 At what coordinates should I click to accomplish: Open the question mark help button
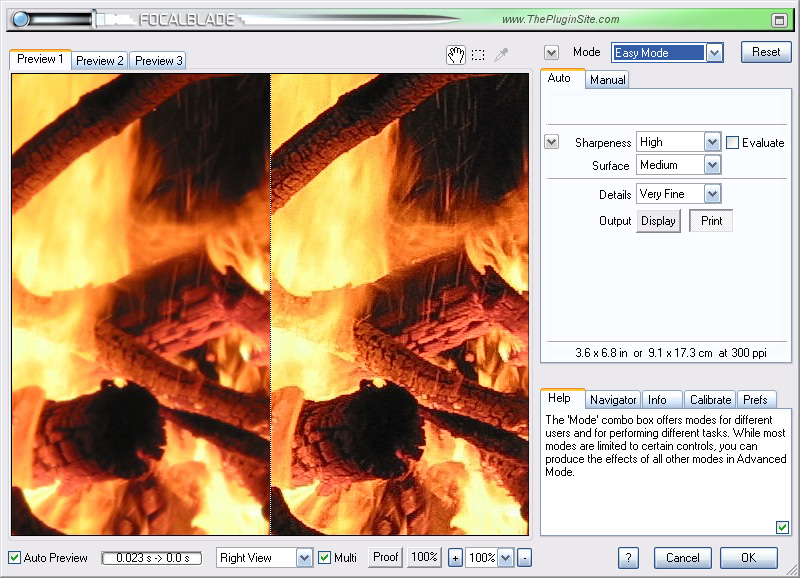(x=628, y=558)
